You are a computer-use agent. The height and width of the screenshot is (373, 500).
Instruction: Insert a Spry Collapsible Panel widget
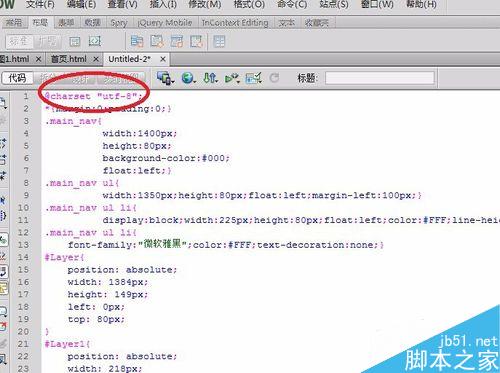(197, 41)
